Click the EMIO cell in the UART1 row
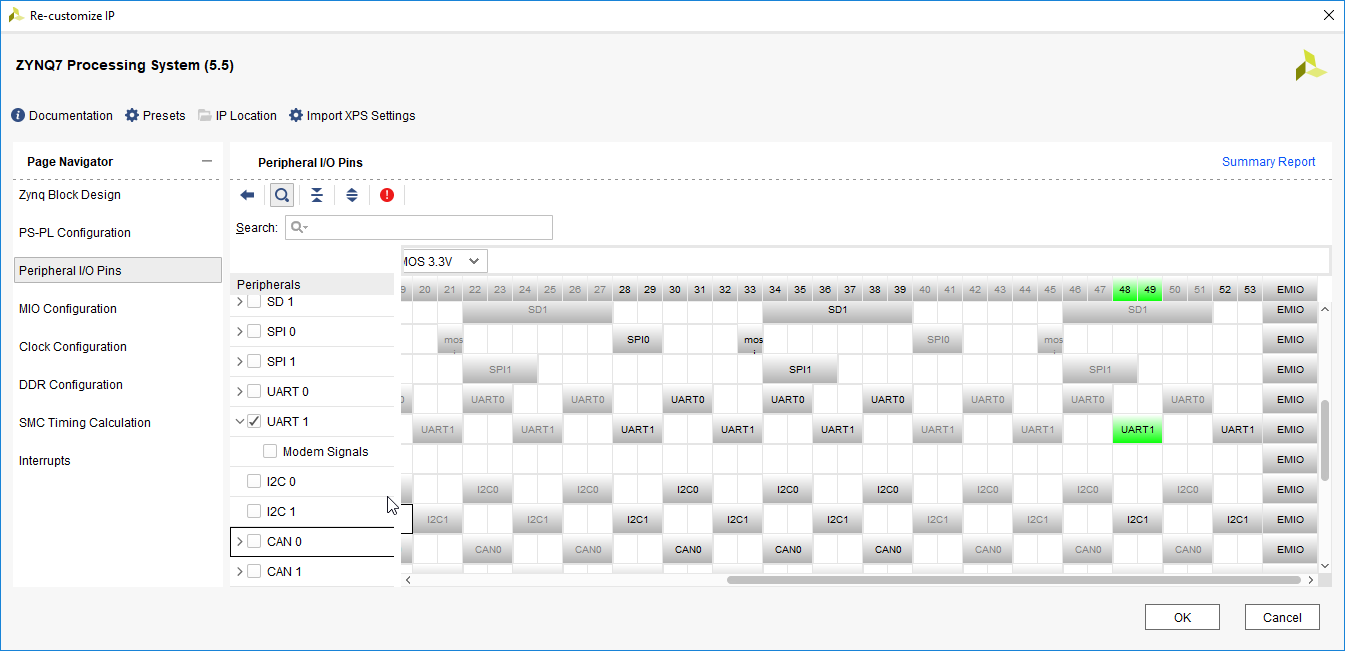1345x651 pixels. [1290, 430]
